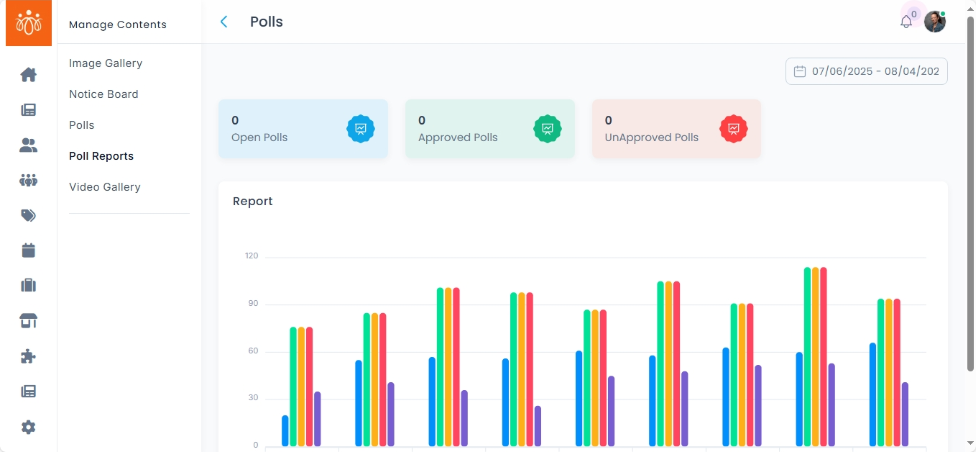Open the Polls menu item
This screenshot has height=452, width=976.
click(x=82, y=125)
